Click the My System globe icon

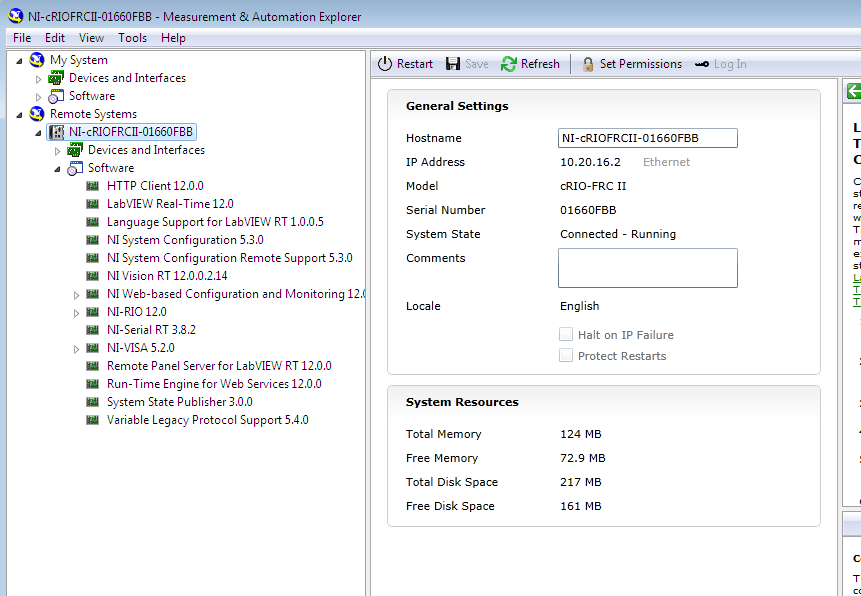[37, 59]
